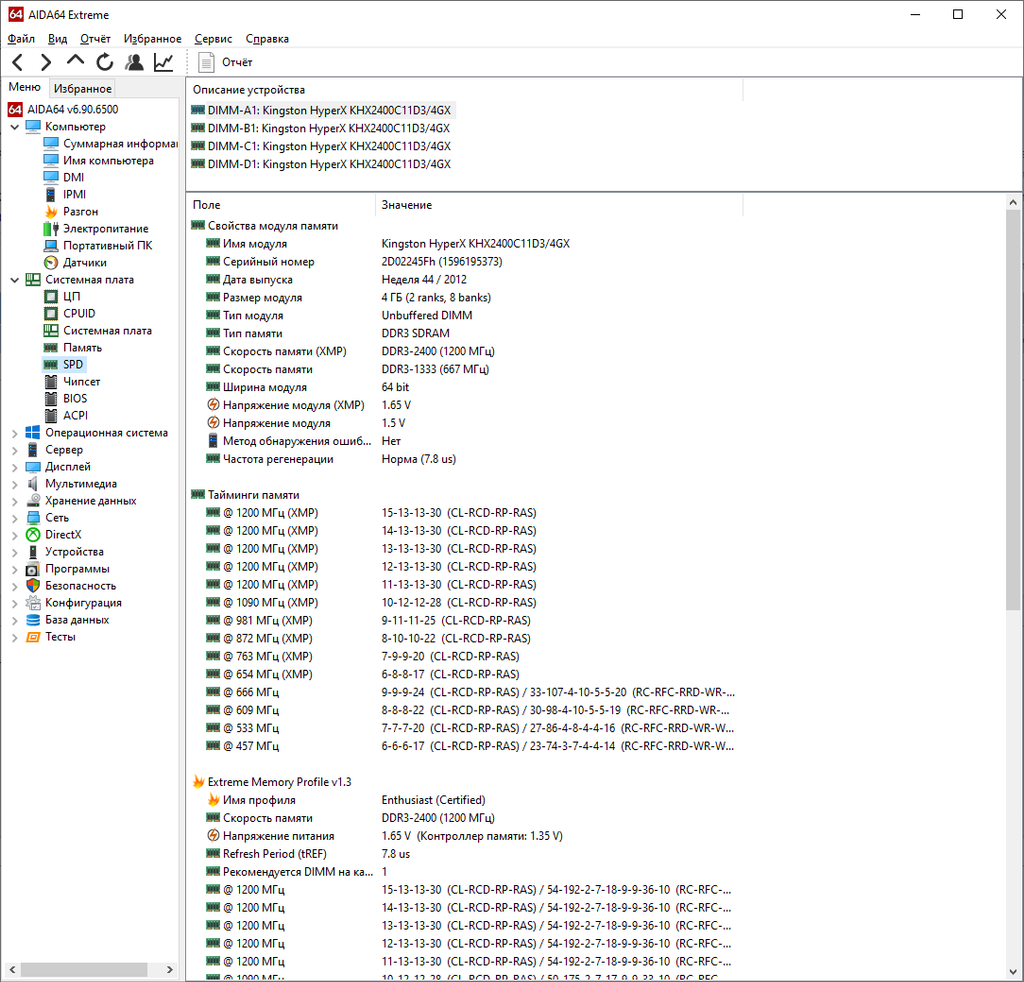Click the Поле column header
Viewport: 1024px width, 982px height.
tap(281, 205)
